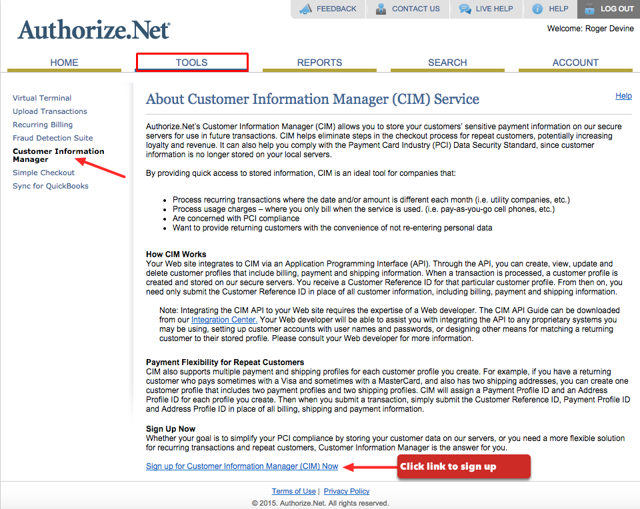Click 'Welcome: Roger Devine' text
The width and height of the screenshot is (640, 509).
pyautogui.click(x=590, y=29)
